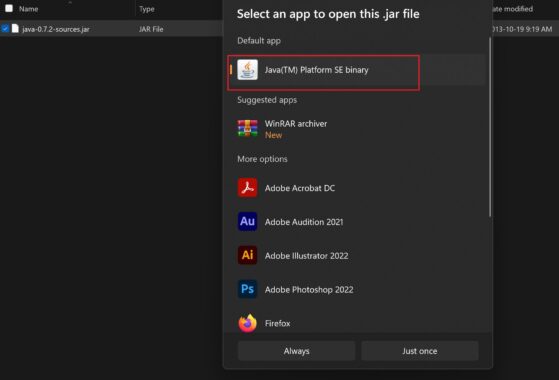Click the Adobe Photoshop Ps icon
The width and height of the screenshot is (559, 380).
click(x=247, y=289)
